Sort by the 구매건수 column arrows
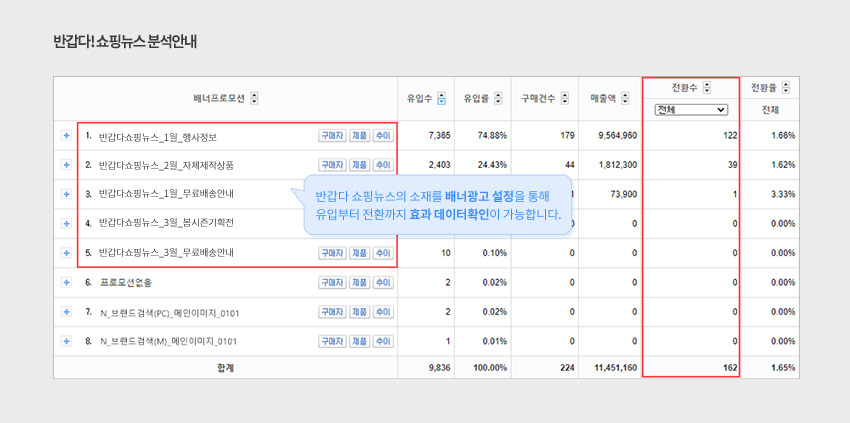 (x=564, y=99)
